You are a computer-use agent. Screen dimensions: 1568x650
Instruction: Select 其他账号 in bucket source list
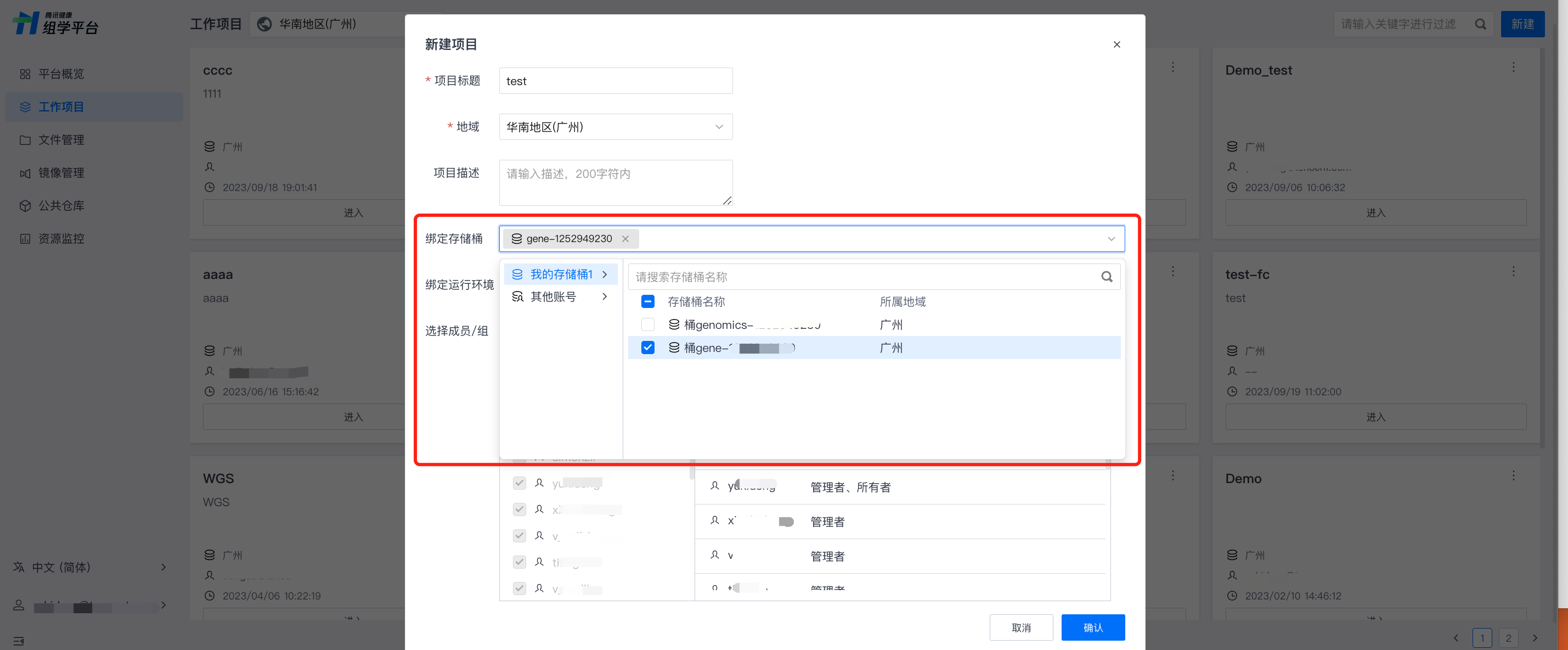click(552, 296)
